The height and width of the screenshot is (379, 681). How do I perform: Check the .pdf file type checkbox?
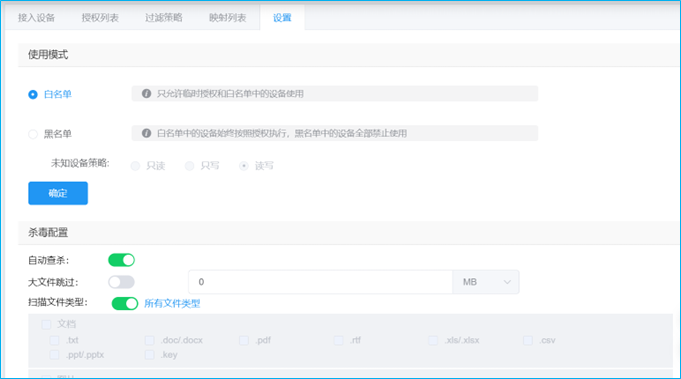click(x=244, y=340)
